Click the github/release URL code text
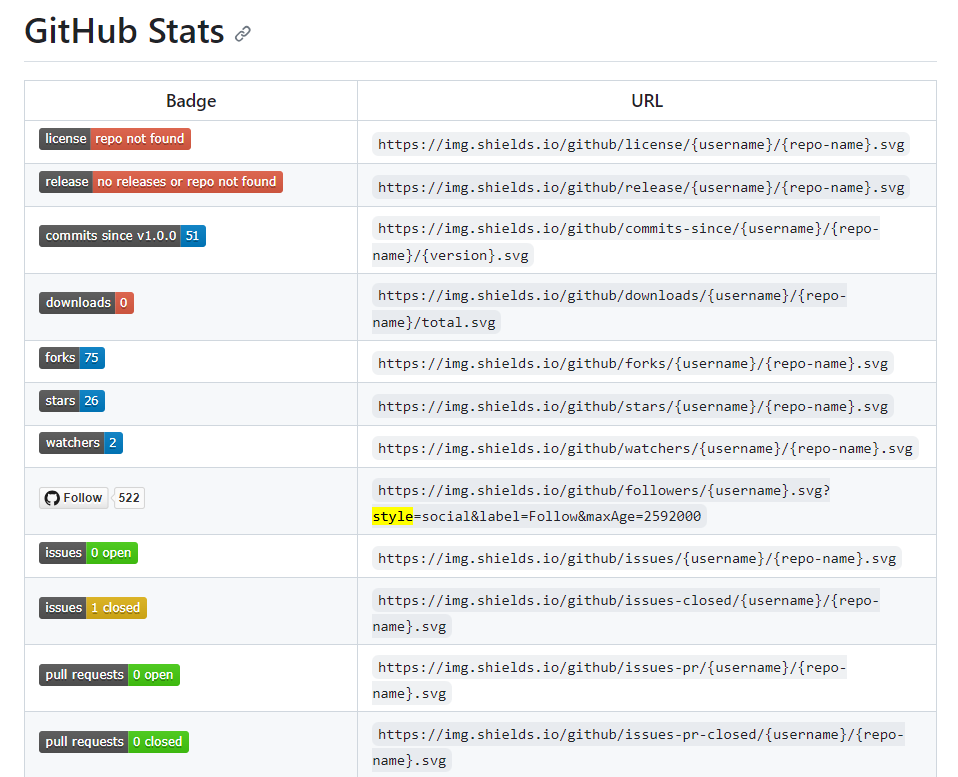Viewport: 958px width, 777px height. 641,188
